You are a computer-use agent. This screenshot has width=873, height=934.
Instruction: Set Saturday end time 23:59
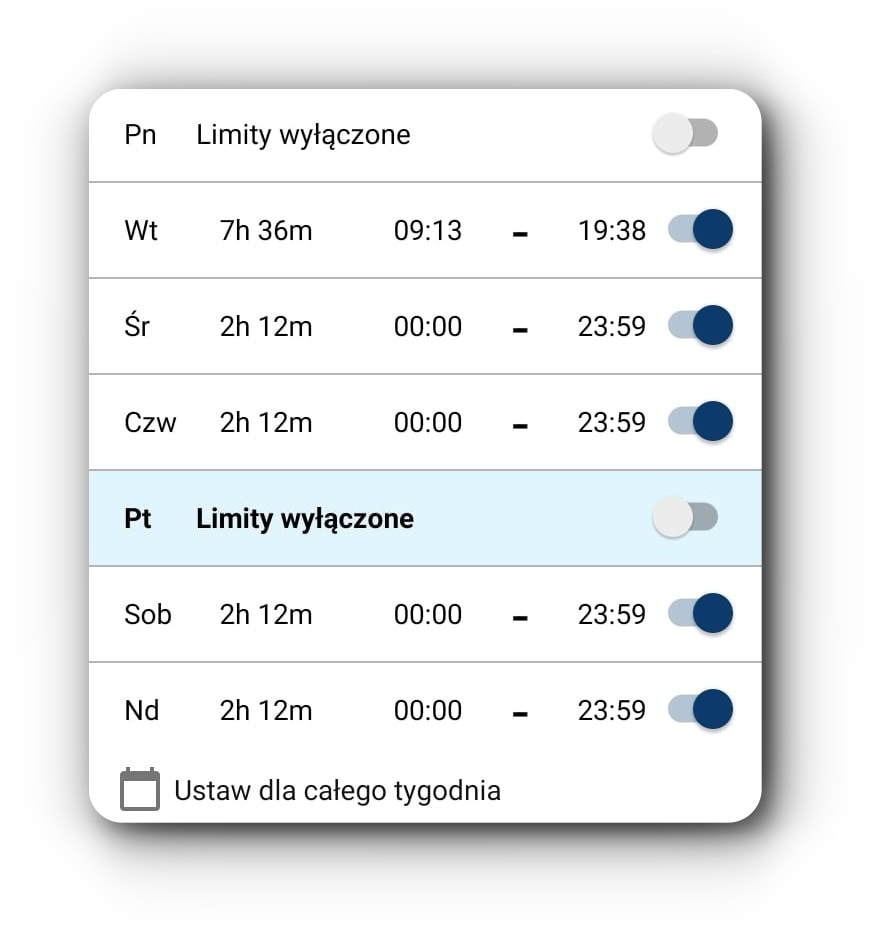tap(612, 614)
